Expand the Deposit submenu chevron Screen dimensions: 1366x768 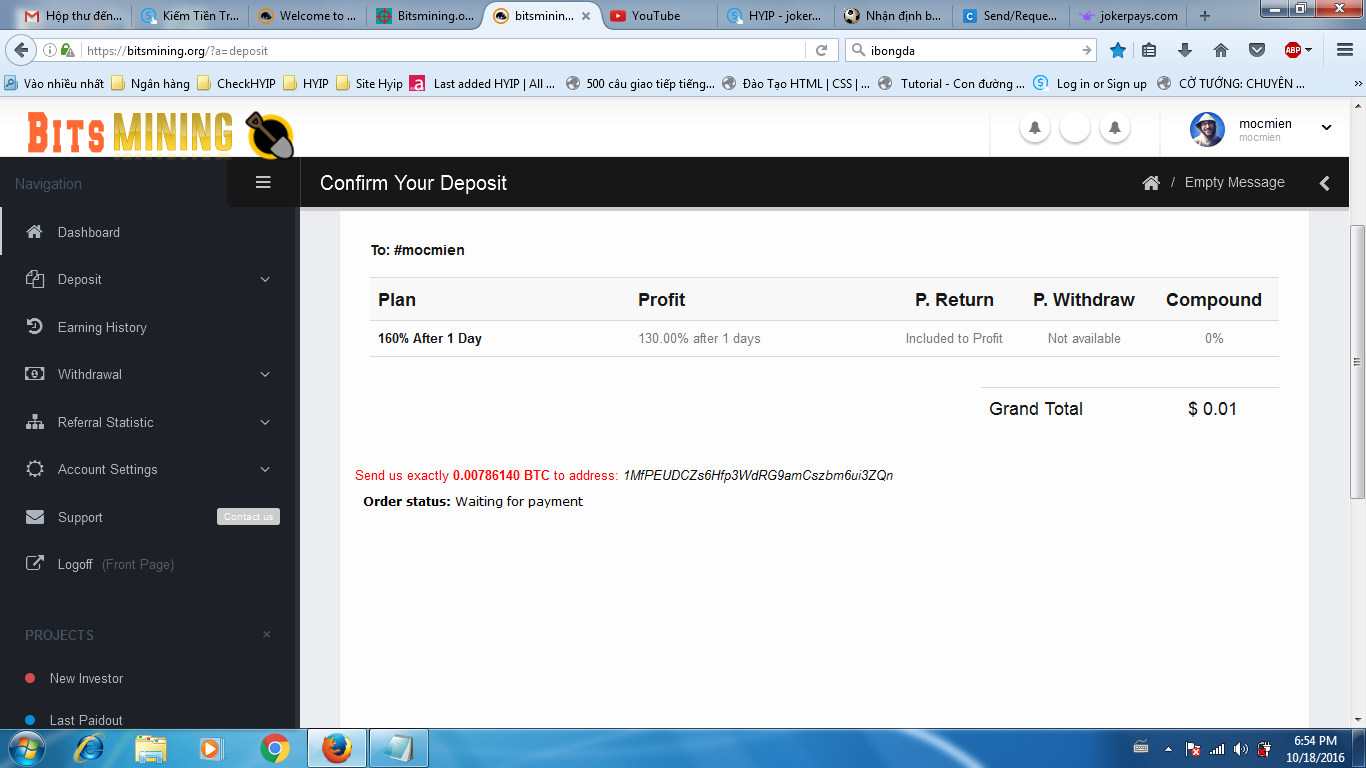coord(265,279)
